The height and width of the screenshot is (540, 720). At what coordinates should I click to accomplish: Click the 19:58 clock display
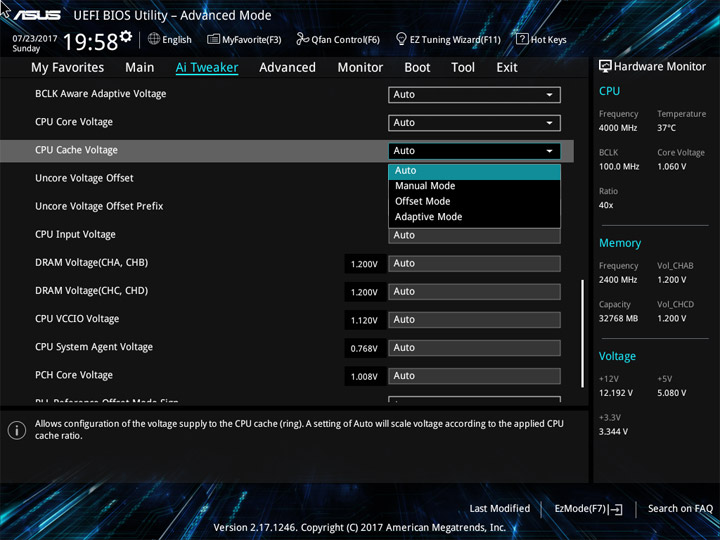[90, 42]
